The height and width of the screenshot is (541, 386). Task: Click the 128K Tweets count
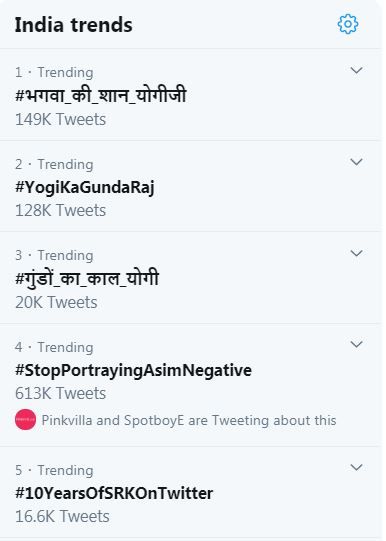(60, 210)
